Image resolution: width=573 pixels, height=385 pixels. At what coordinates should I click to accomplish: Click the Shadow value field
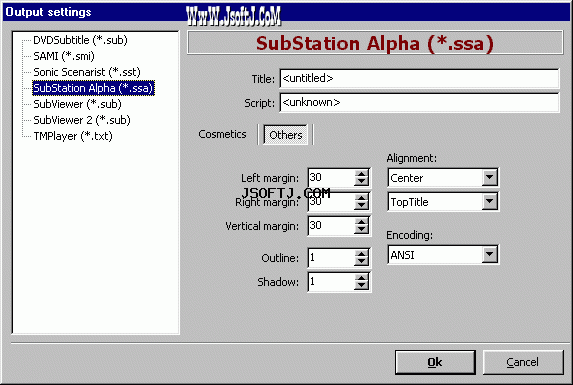click(331, 282)
